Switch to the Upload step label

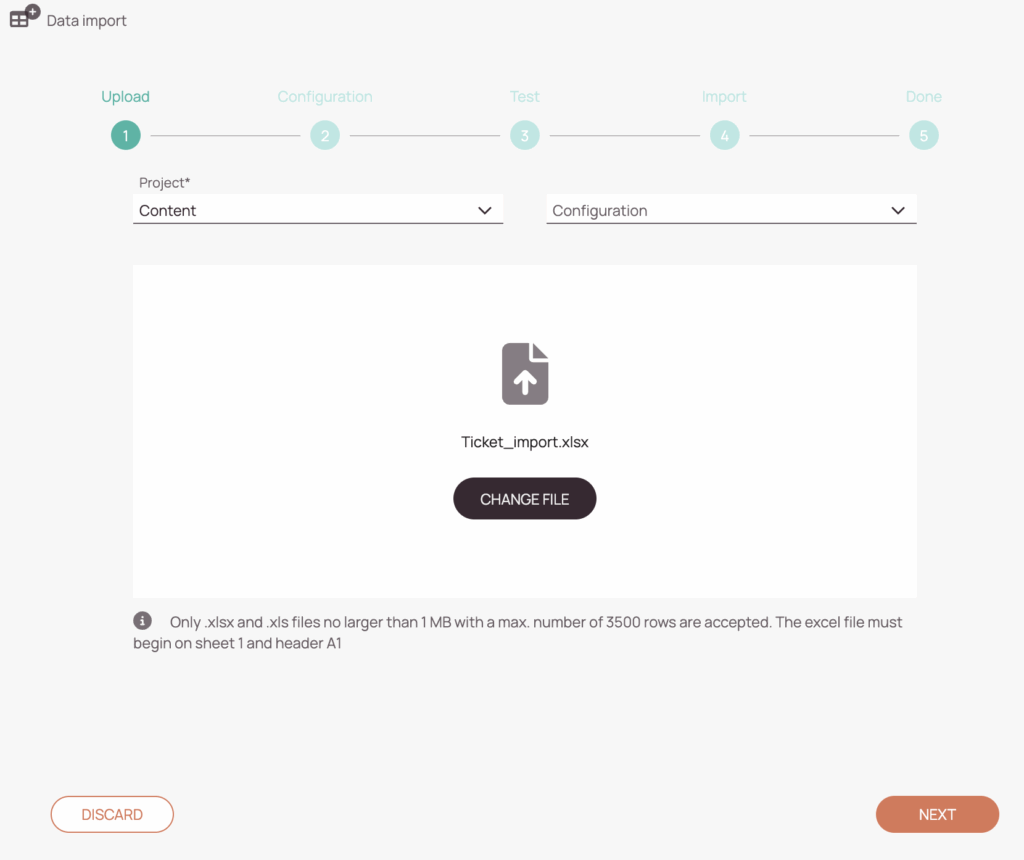(x=125, y=97)
